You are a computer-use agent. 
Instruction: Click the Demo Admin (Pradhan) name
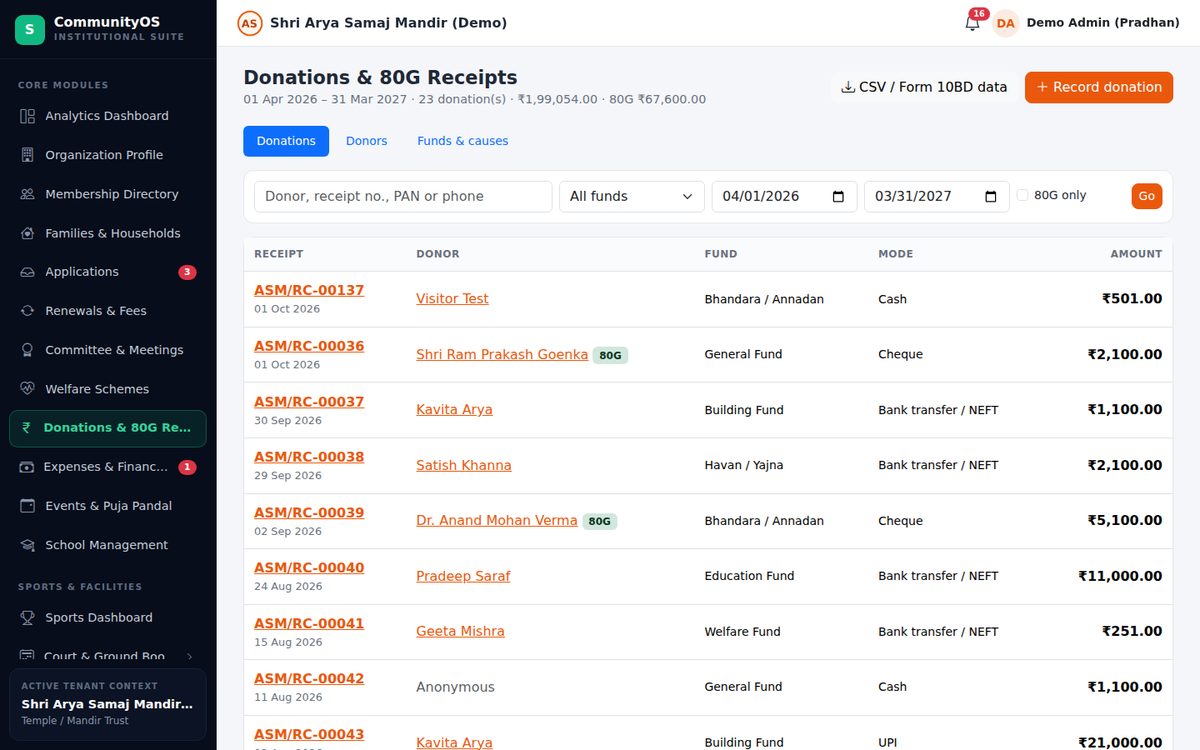(1103, 23)
